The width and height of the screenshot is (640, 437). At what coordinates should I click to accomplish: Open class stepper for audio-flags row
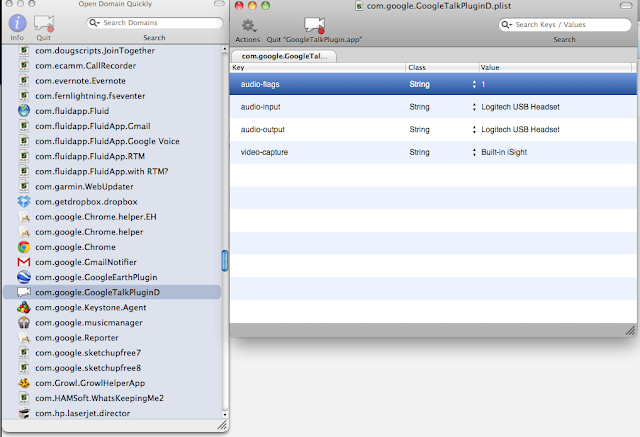coord(474,84)
